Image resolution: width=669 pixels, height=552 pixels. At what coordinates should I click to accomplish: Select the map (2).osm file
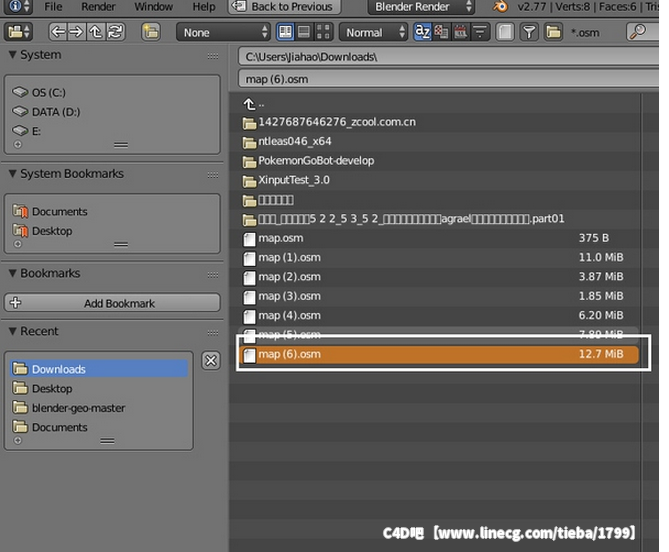pyautogui.click(x=439, y=277)
